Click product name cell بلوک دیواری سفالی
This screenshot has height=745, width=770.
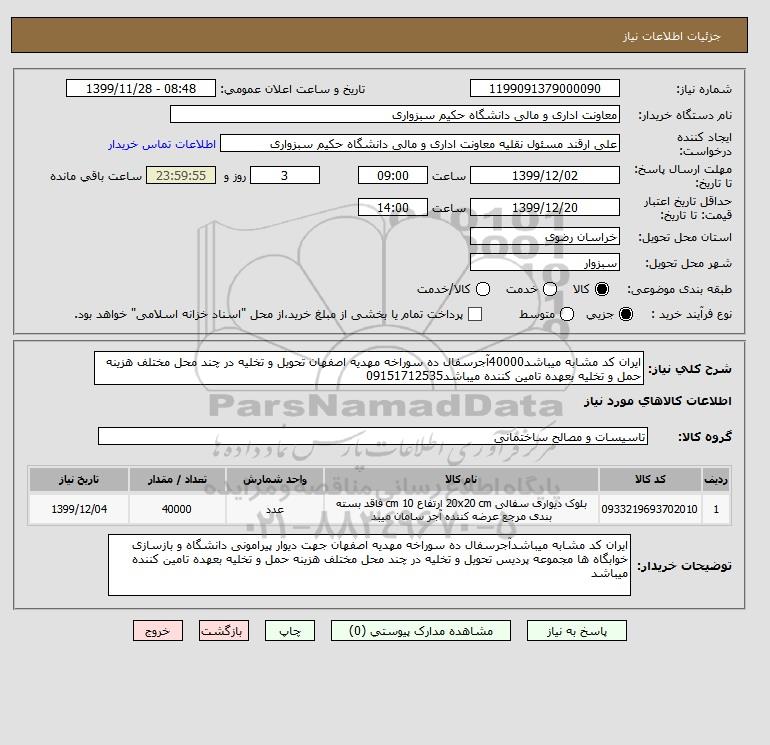pos(461,509)
